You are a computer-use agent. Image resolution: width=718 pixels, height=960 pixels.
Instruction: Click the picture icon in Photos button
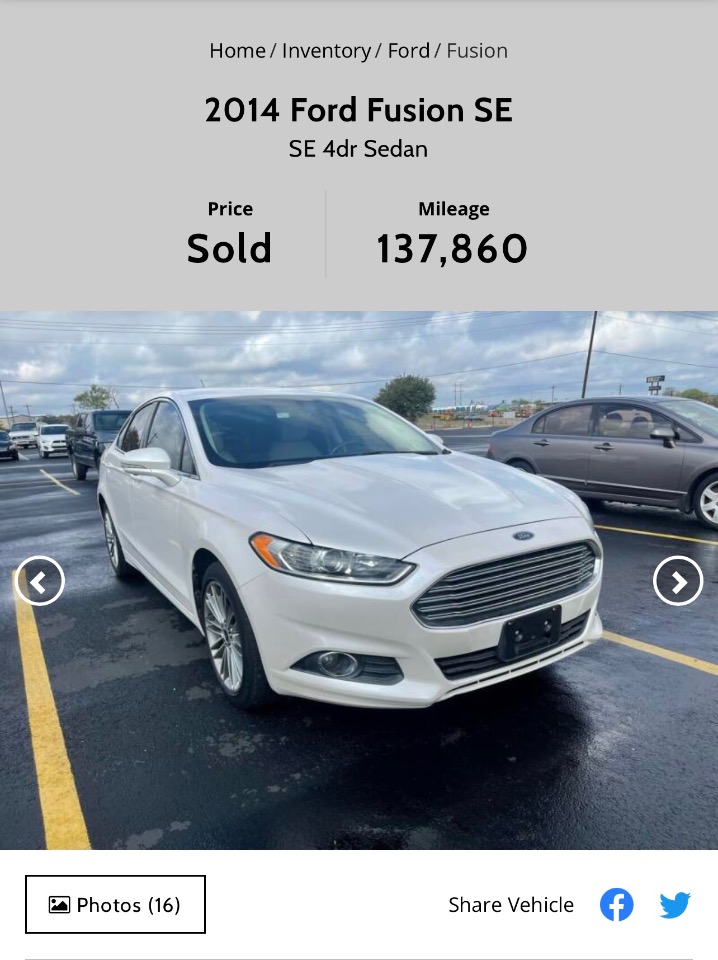pos(59,904)
